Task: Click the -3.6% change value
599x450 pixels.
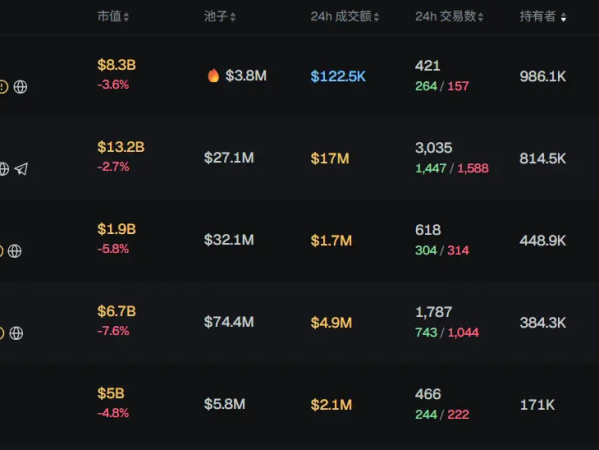Action: pyautogui.click(x=113, y=84)
